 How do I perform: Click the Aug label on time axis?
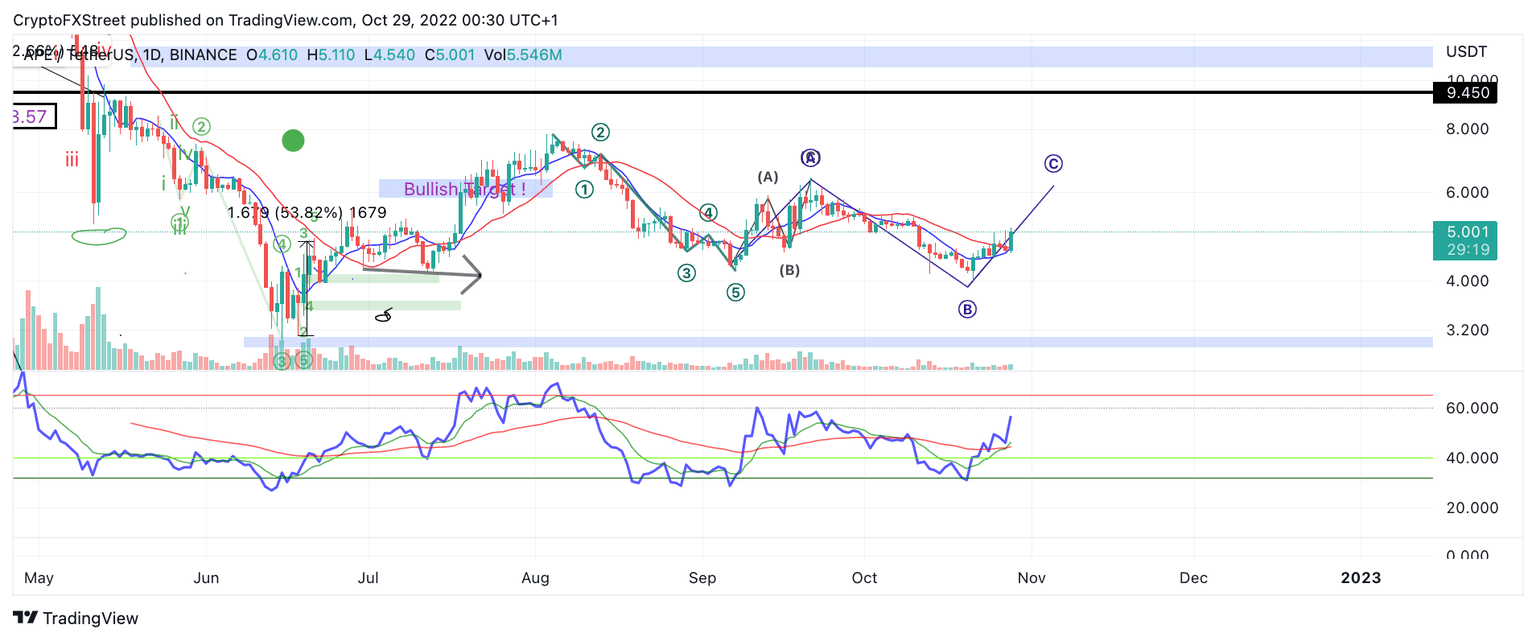point(535,578)
